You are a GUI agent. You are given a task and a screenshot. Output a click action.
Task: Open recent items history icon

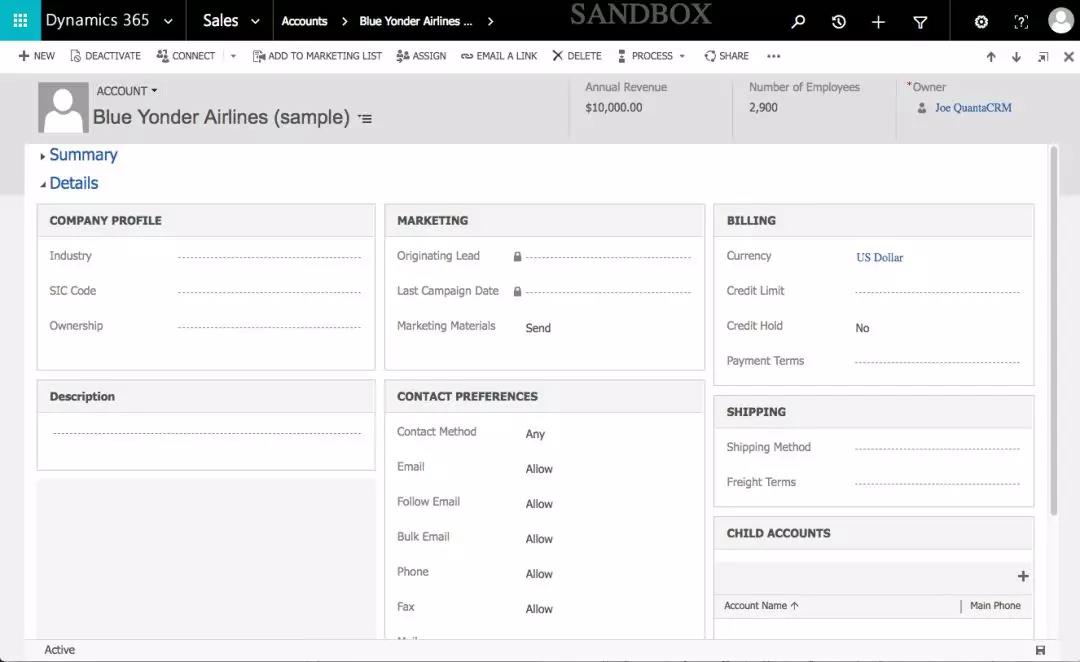(x=838, y=21)
